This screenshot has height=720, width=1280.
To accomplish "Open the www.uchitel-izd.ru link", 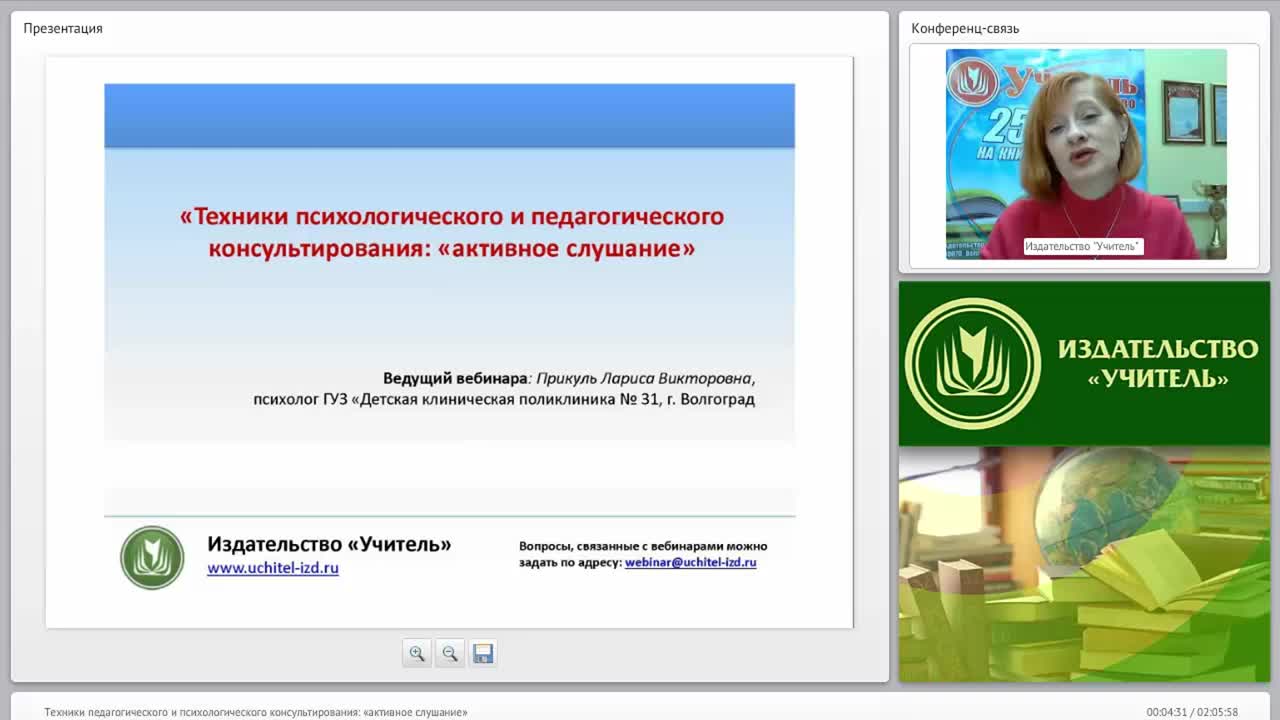I will pyautogui.click(x=273, y=568).
